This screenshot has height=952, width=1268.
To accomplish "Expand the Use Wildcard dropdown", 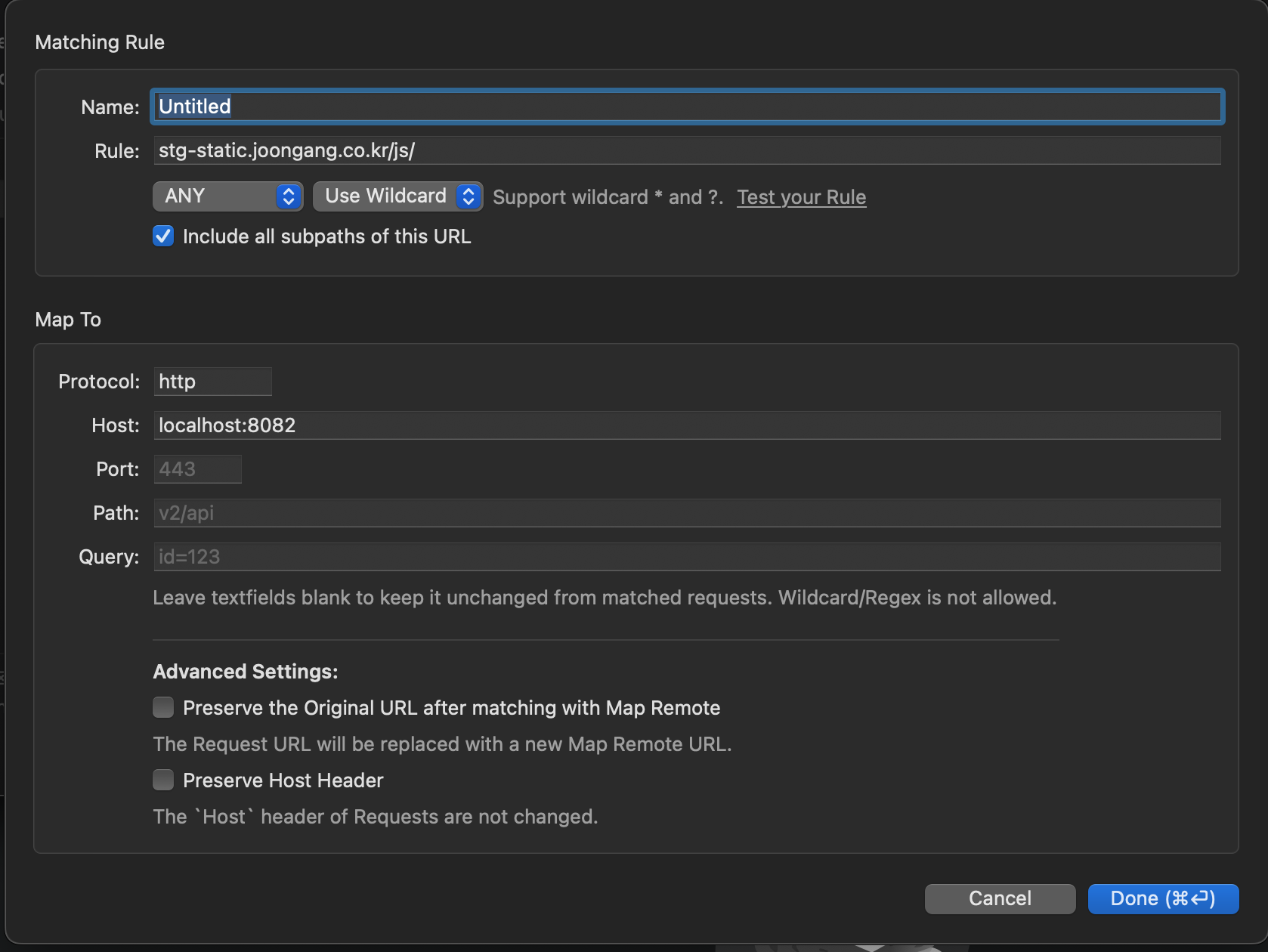I will pyautogui.click(x=397, y=196).
